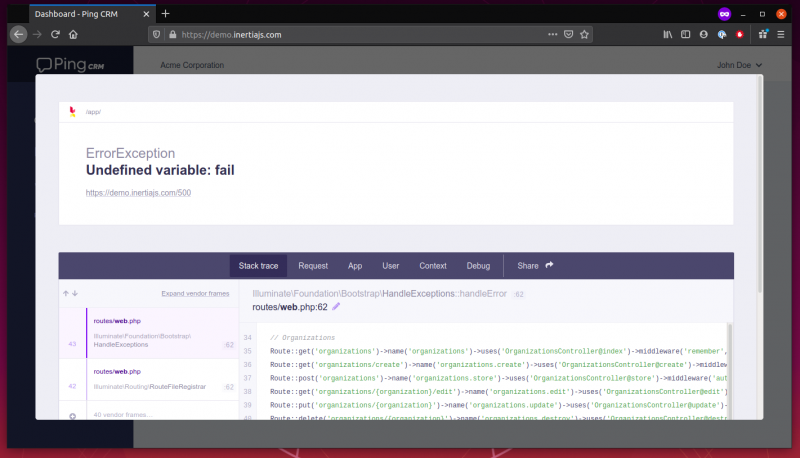The image size is (800, 458).
Task: Open the Context tab
Action: (x=433, y=266)
